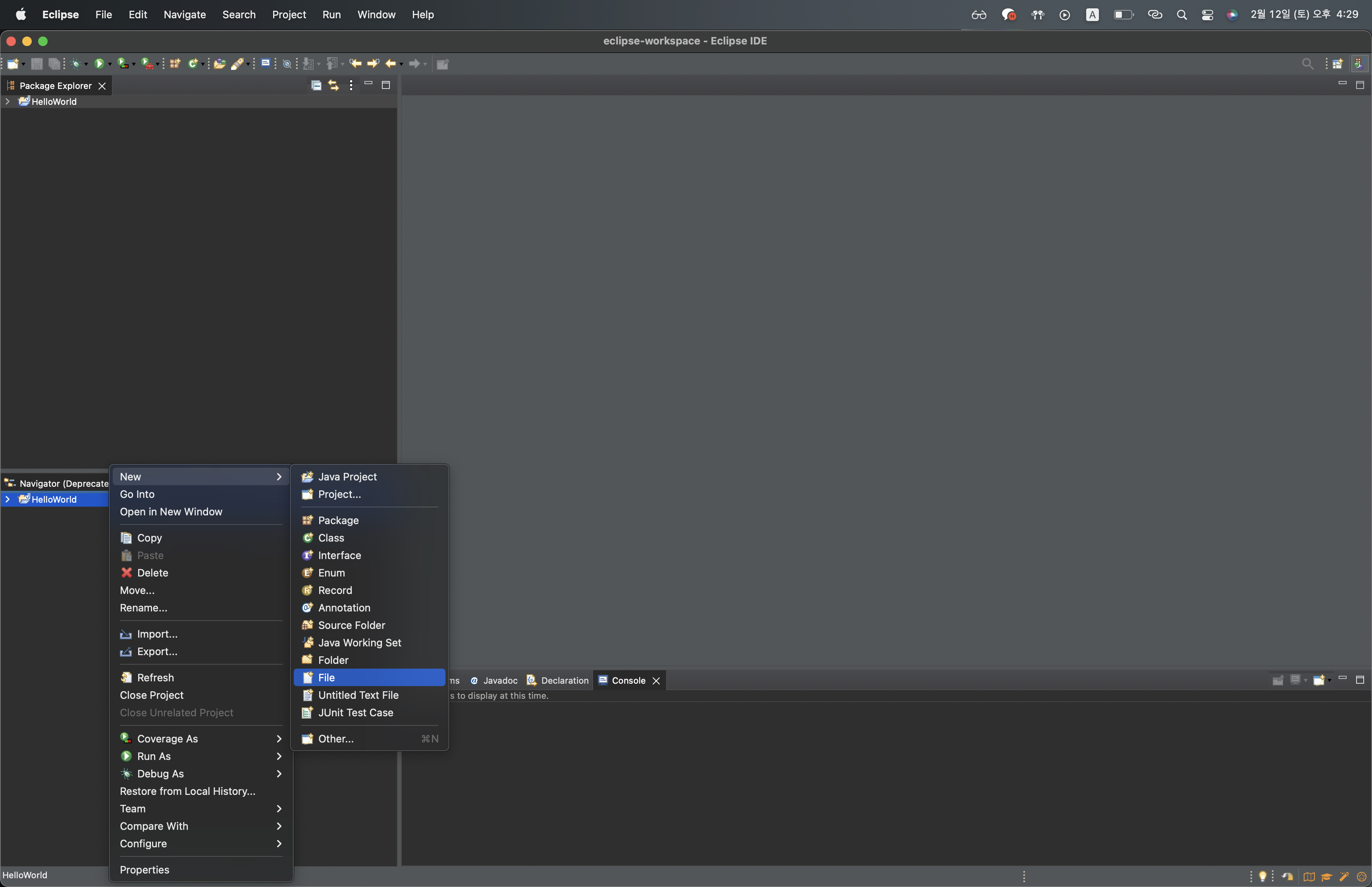Click Collapse All in Package Explorer
Screen dimensions: 1372x887
316,85
